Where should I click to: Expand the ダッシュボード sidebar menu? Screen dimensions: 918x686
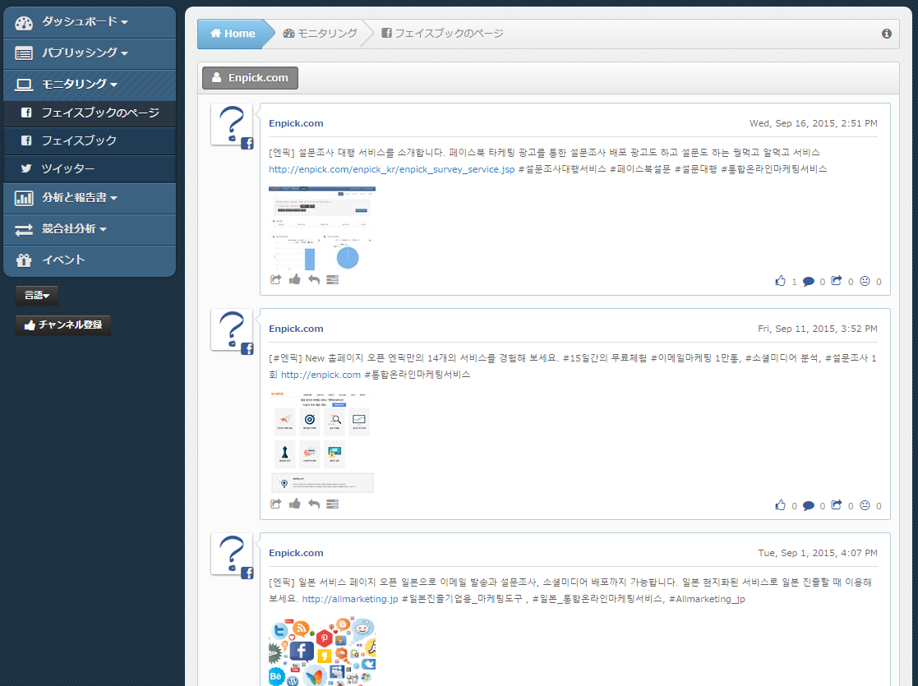pos(85,22)
